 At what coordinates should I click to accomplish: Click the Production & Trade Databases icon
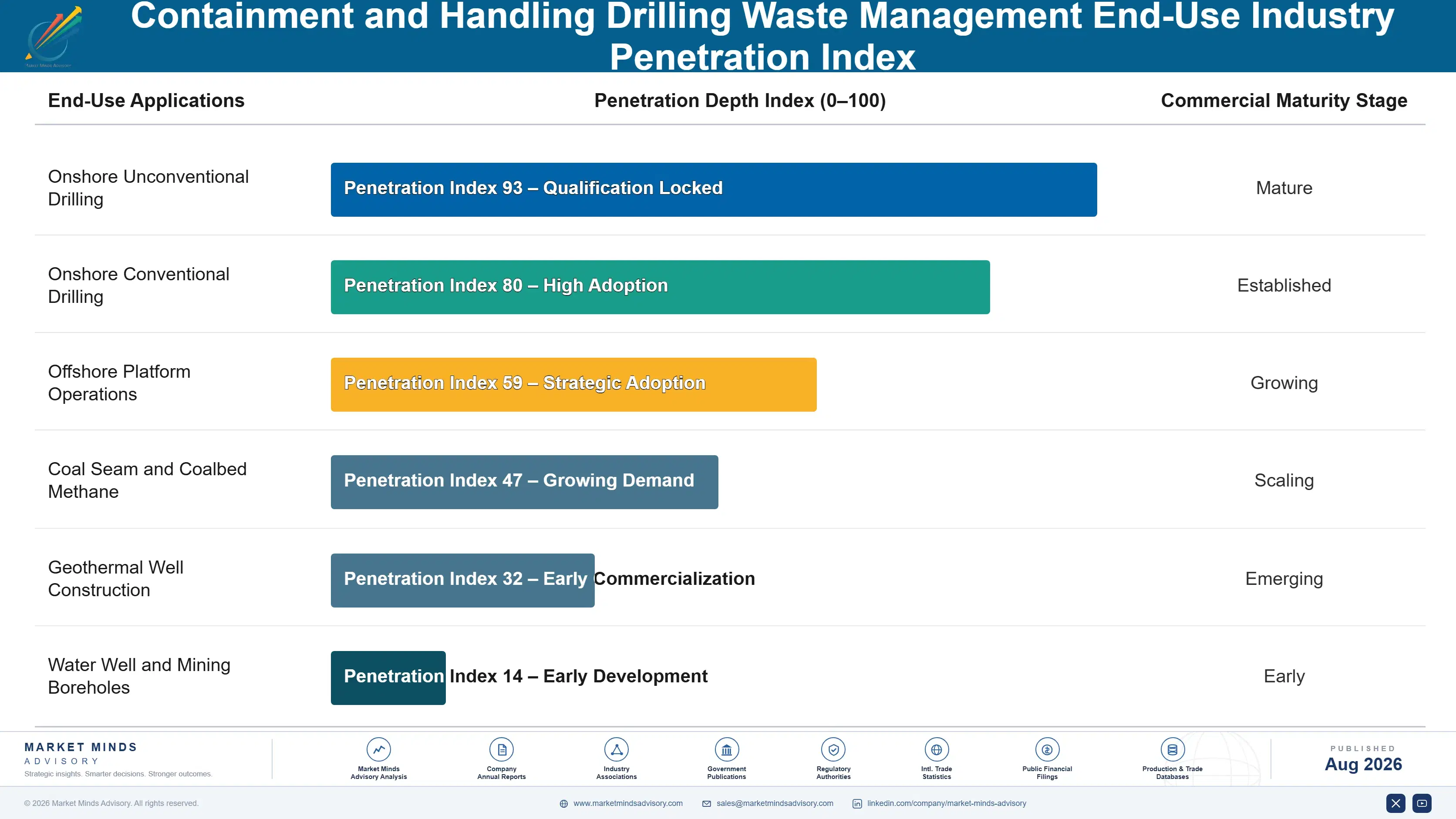[1172, 749]
